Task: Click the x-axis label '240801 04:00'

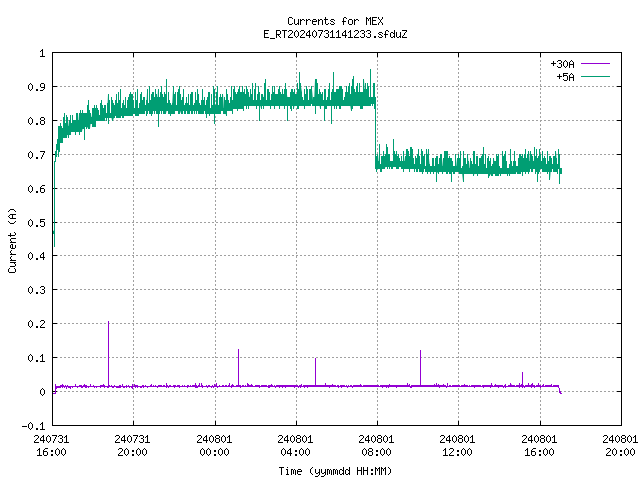Action: pos(295,446)
